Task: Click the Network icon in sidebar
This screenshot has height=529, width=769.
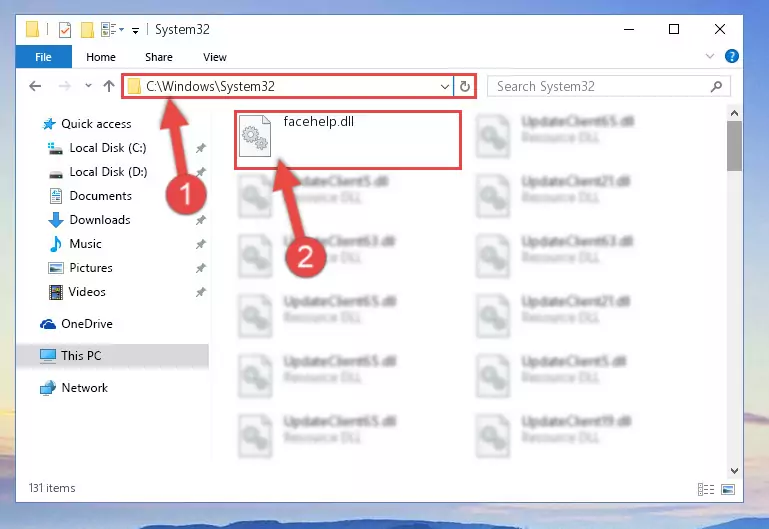Action: [x=48, y=388]
